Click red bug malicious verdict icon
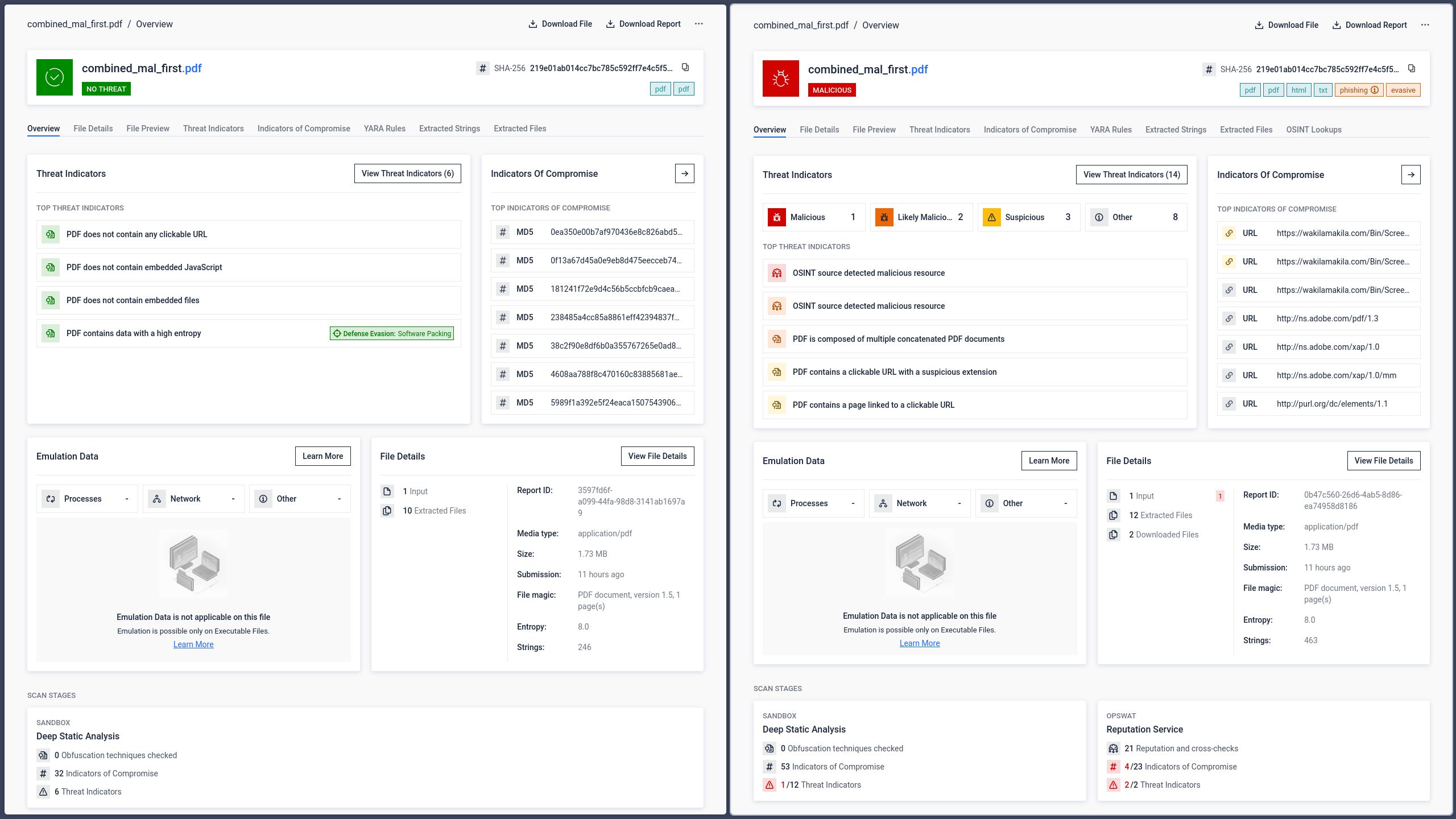 pos(780,78)
